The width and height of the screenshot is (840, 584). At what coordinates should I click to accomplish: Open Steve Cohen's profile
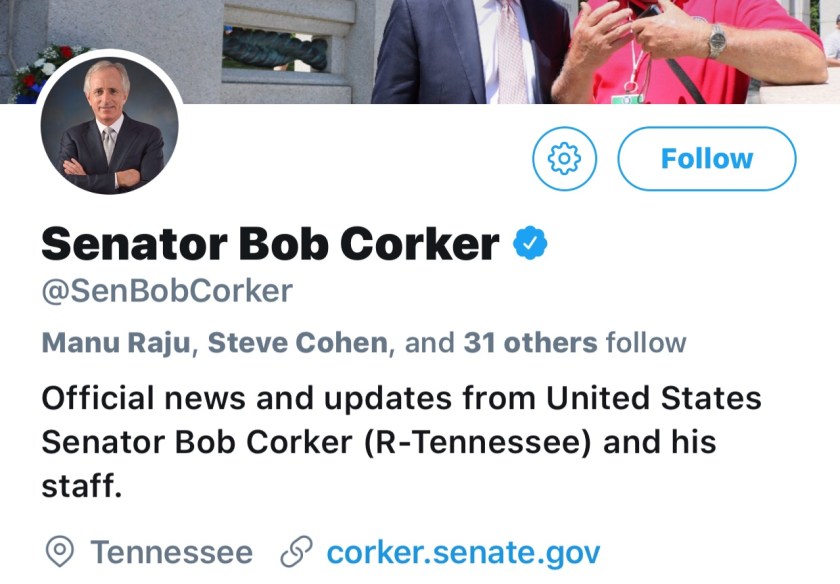[x=297, y=343]
